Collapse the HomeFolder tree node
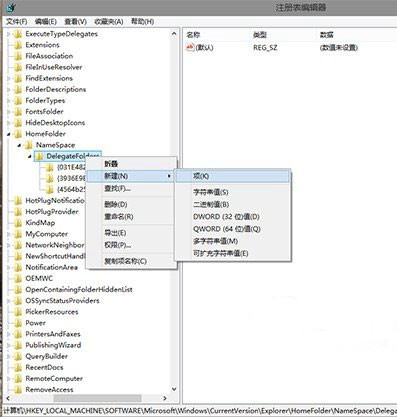Image resolution: width=397 pixels, height=417 pixels. click(x=9, y=134)
